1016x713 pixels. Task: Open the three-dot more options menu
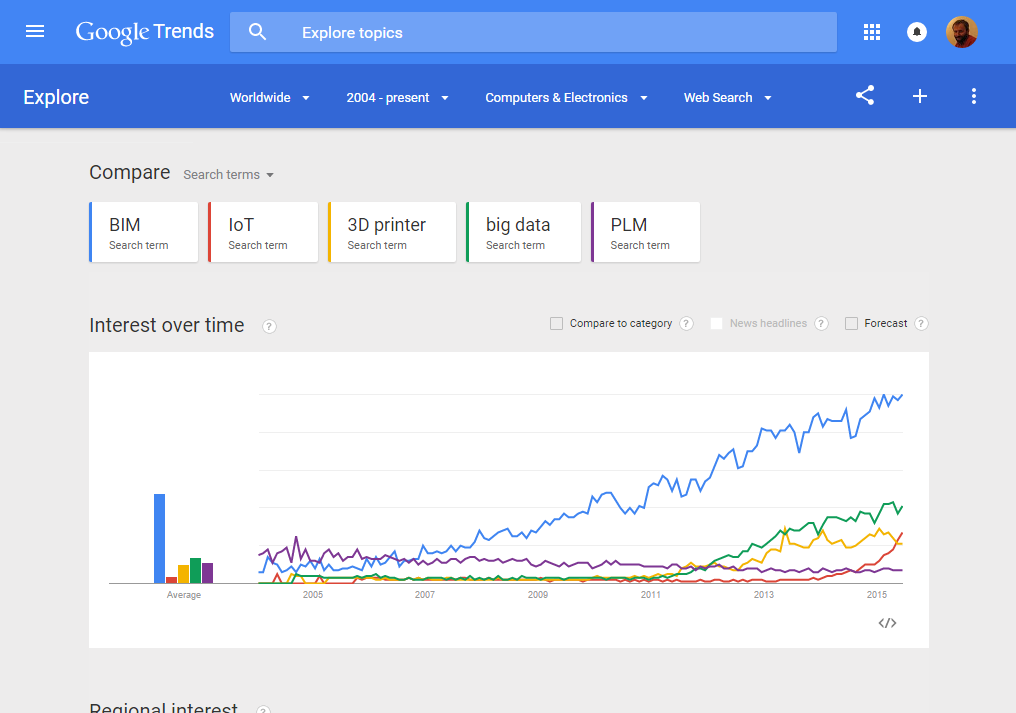pos(974,96)
